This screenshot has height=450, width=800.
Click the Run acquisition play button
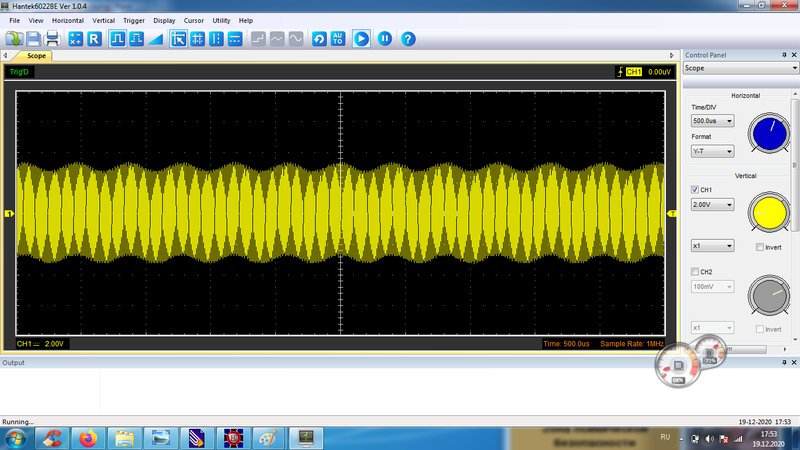coord(361,39)
